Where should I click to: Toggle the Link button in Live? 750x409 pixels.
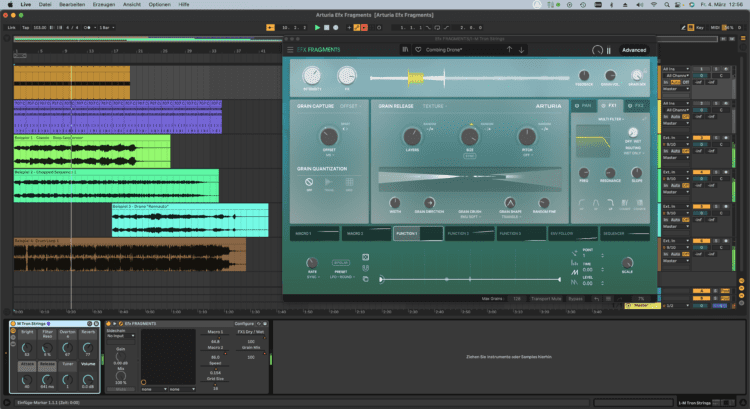click(x=11, y=28)
